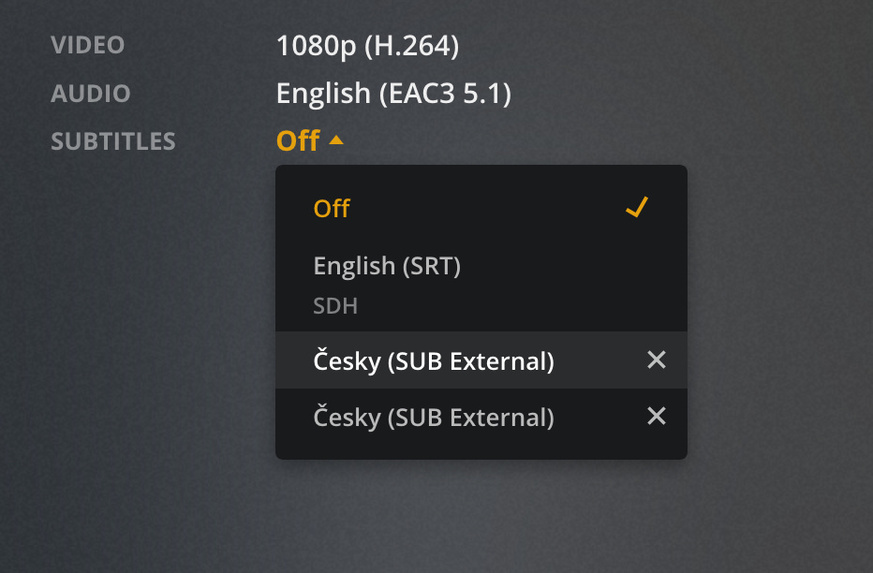Open the video quality 1080p (H.264) selector
The width and height of the screenshot is (873, 573).
click(367, 46)
